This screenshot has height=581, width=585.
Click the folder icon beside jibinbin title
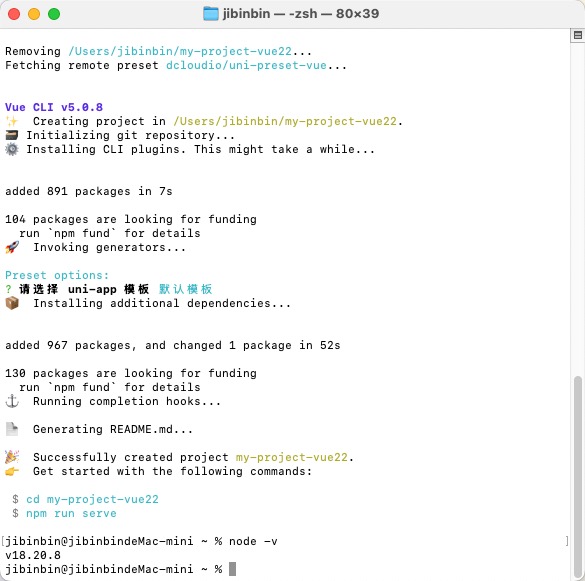[211, 14]
